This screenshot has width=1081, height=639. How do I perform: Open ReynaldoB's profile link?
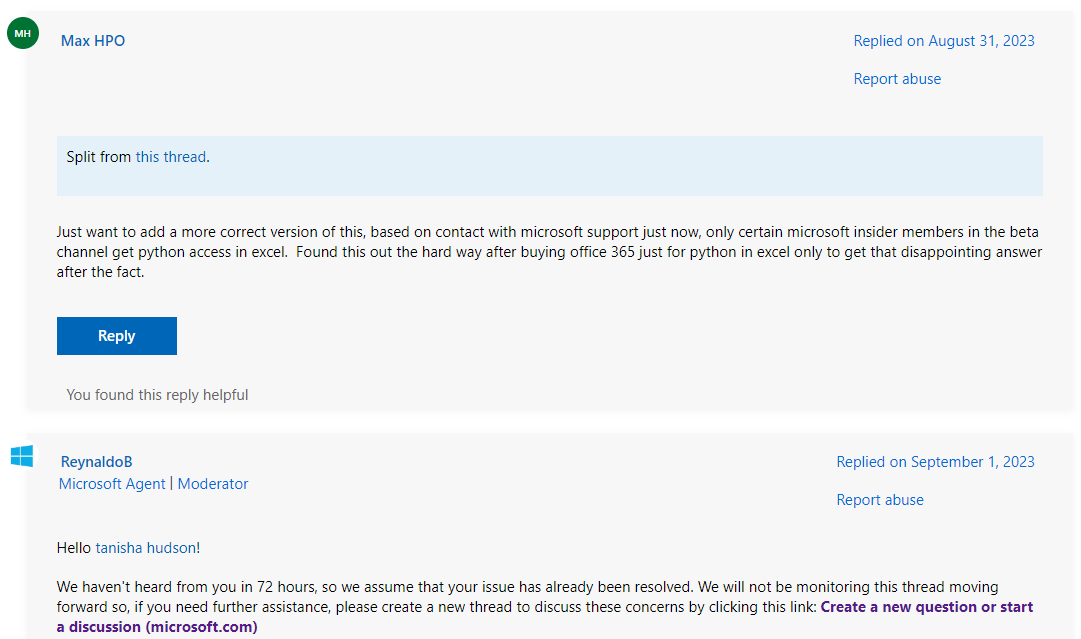97,462
